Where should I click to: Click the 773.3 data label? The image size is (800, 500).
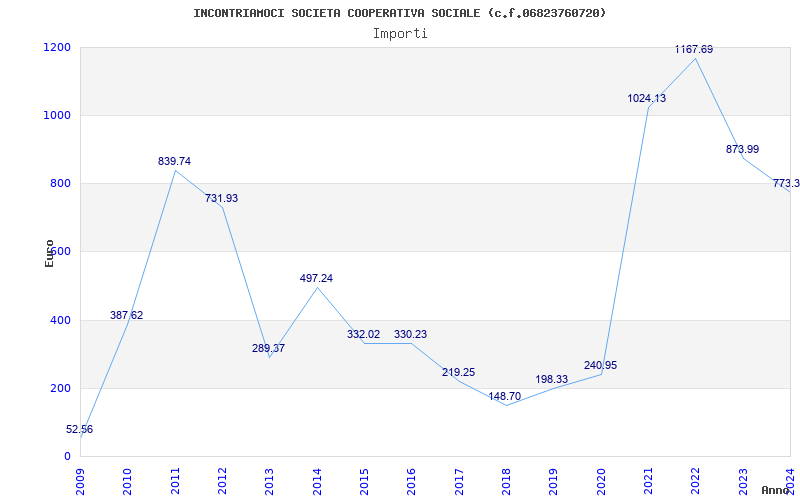(786, 183)
